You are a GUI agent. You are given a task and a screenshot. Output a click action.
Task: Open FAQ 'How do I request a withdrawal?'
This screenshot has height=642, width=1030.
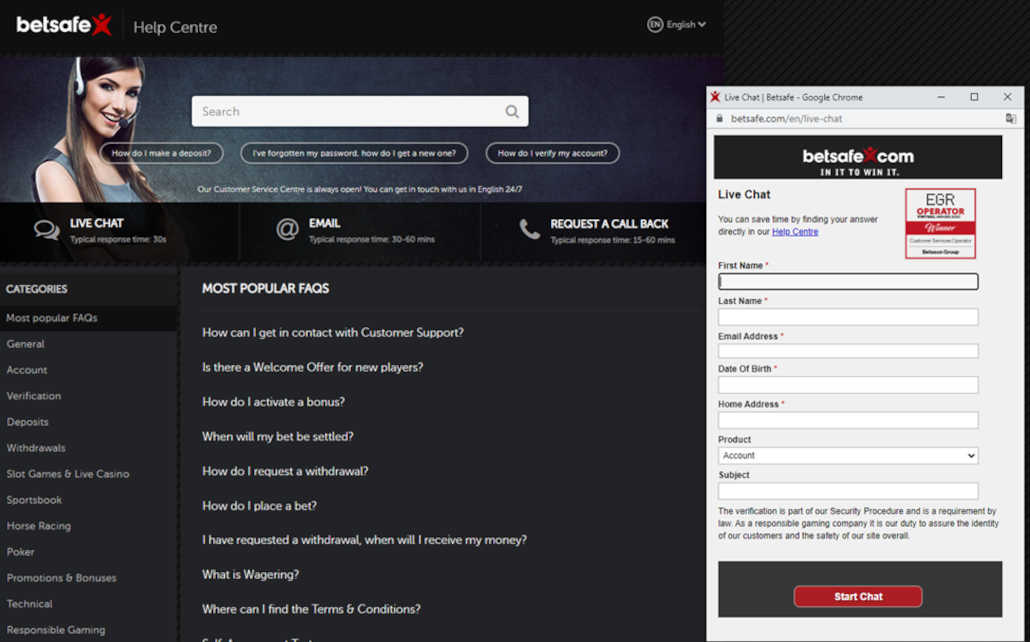tap(285, 471)
